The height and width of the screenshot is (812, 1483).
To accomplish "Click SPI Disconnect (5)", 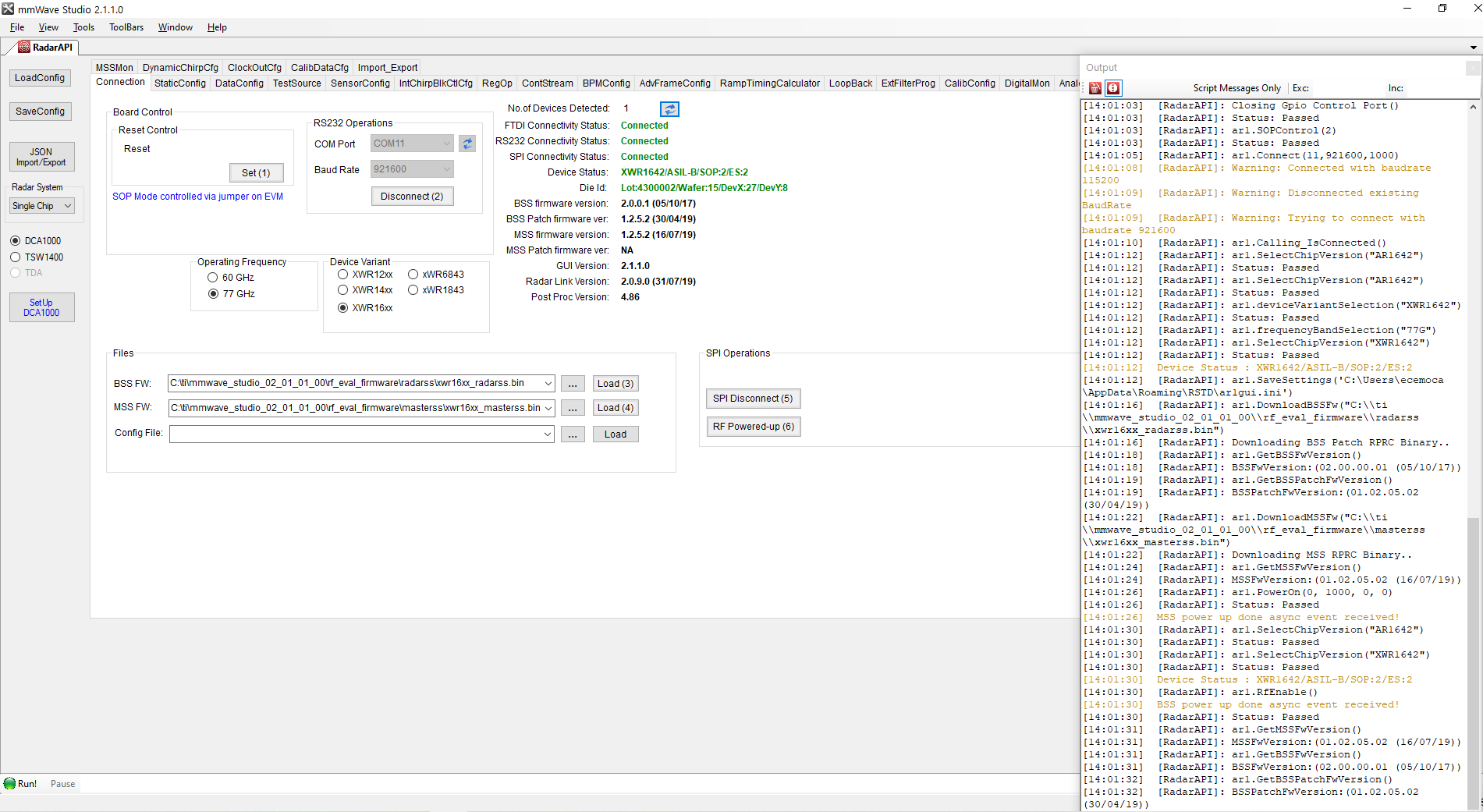I will (753, 399).
